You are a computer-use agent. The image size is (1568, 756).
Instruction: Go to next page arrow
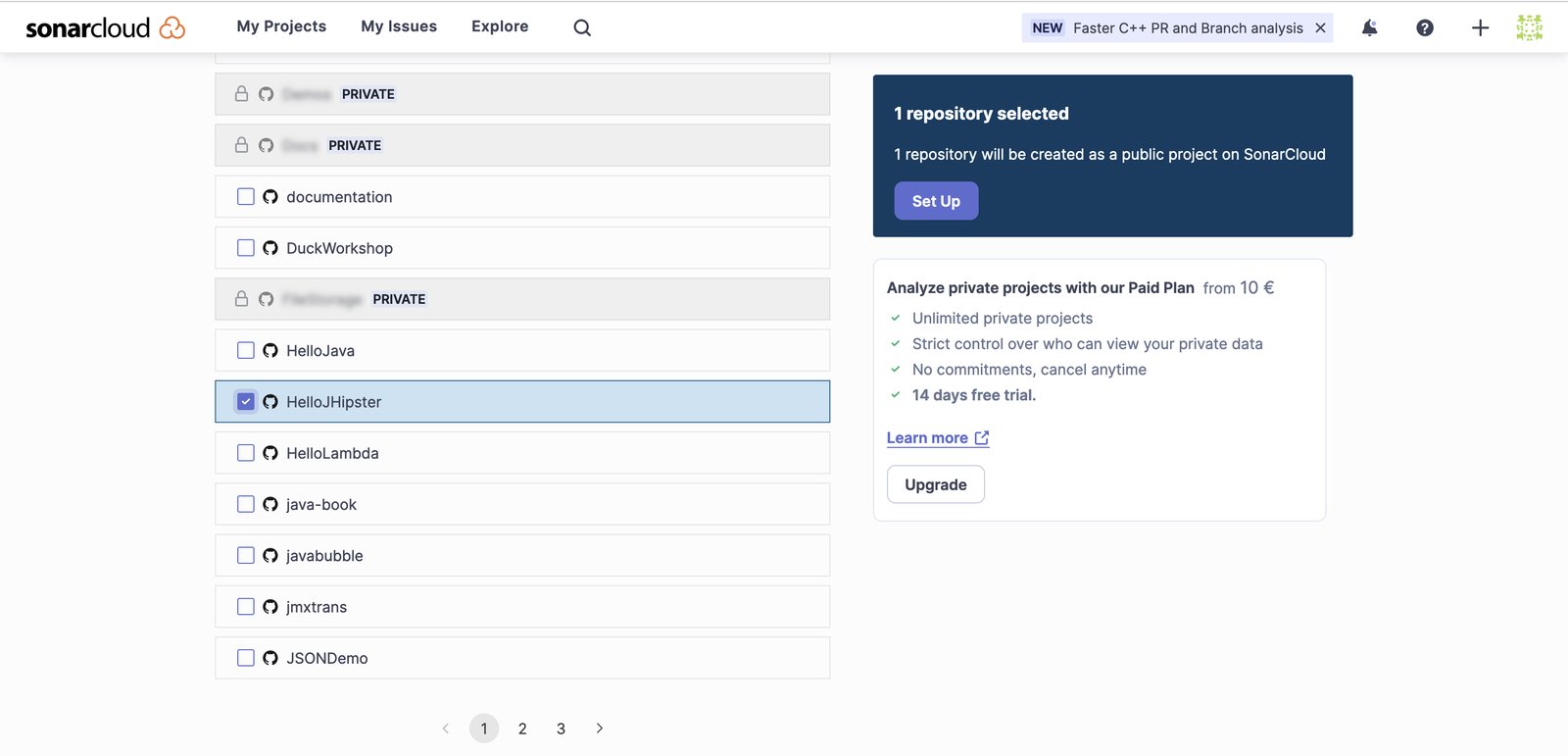pos(600,729)
